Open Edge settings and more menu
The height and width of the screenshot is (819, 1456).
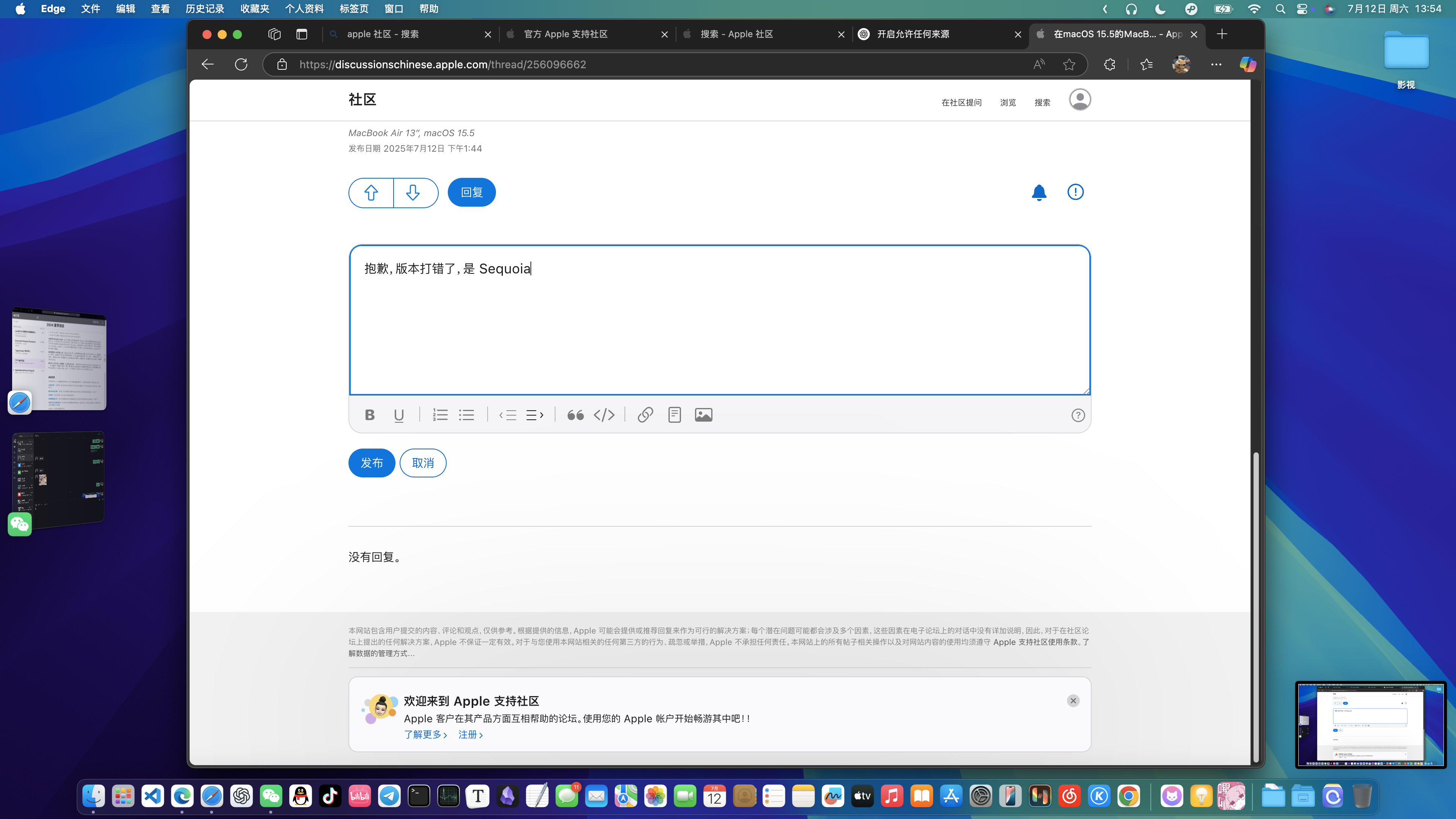point(1216,64)
